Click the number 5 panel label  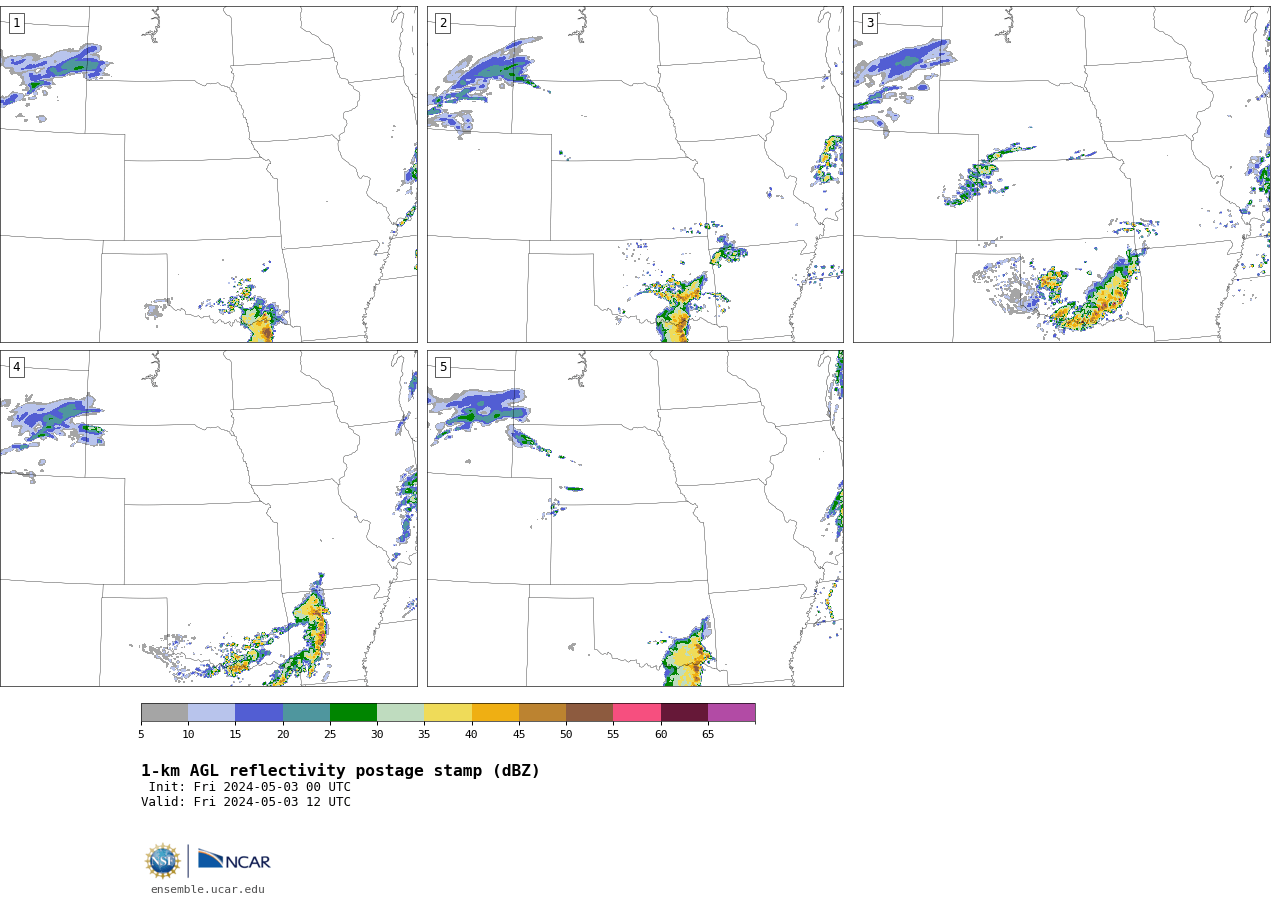443,367
